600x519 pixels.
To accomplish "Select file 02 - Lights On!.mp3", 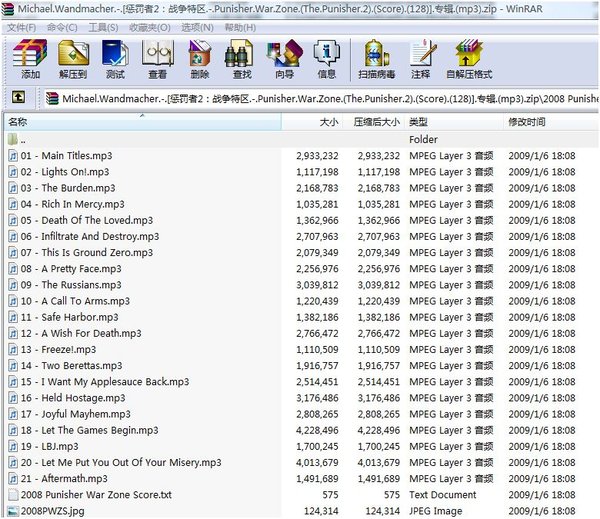I will pyautogui.click(x=65, y=172).
